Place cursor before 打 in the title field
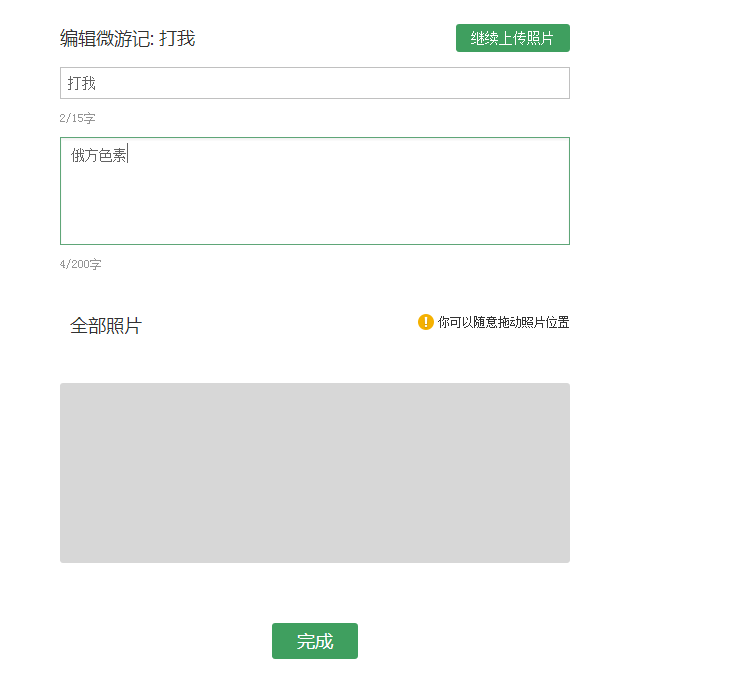 [x=68, y=83]
